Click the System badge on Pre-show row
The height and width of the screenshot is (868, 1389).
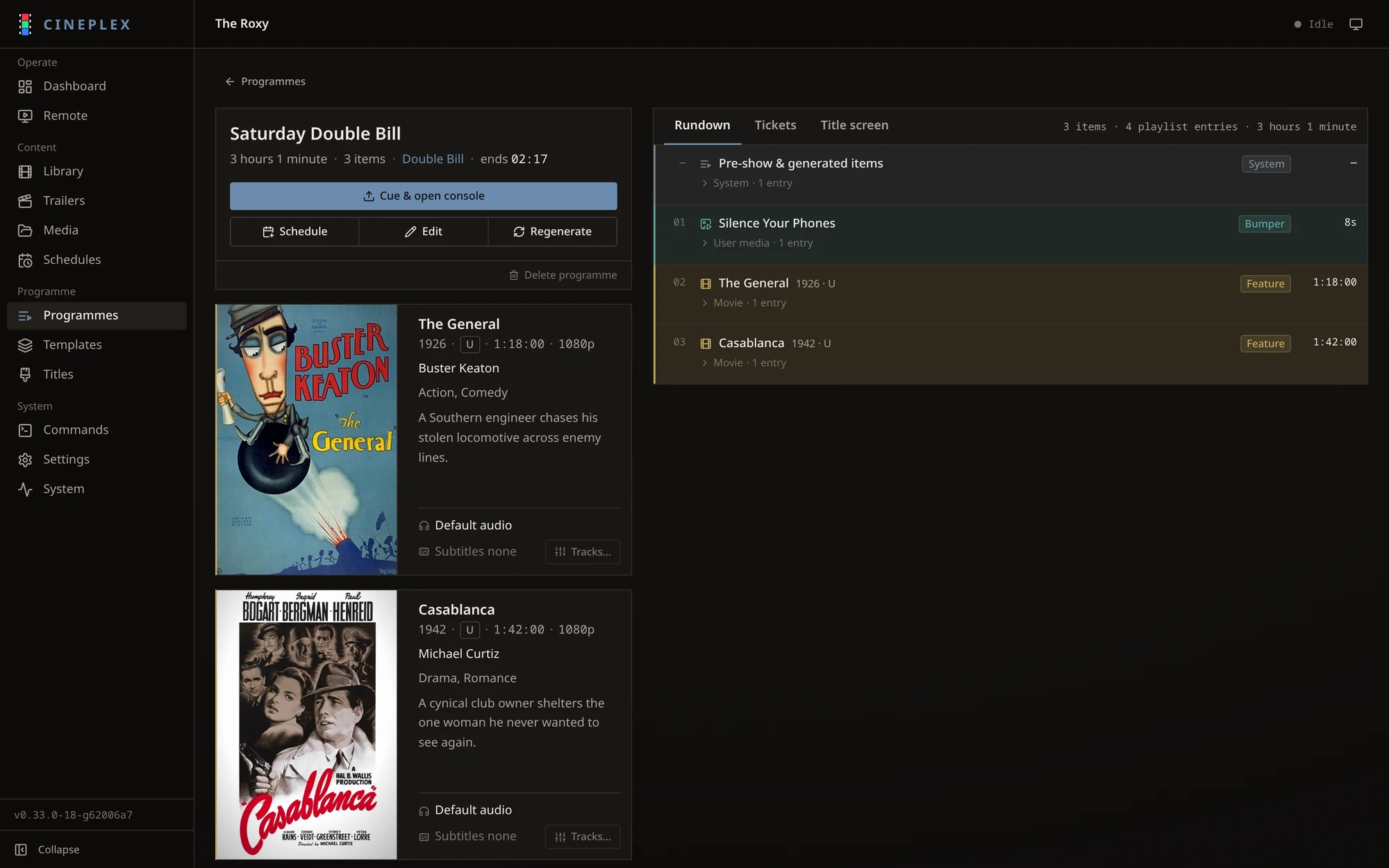coord(1266,164)
